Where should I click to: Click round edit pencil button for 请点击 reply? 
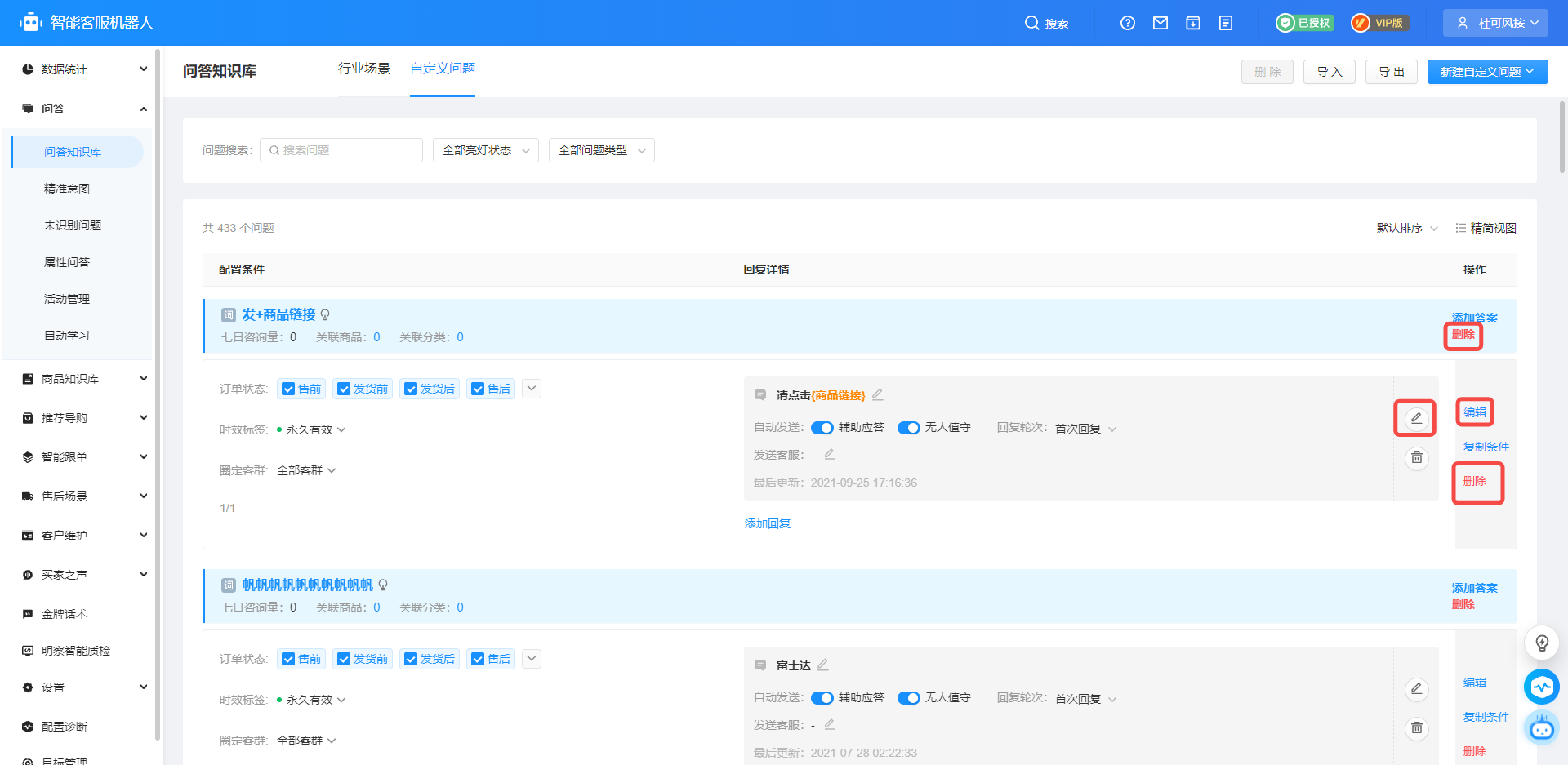pyautogui.click(x=1416, y=418)
